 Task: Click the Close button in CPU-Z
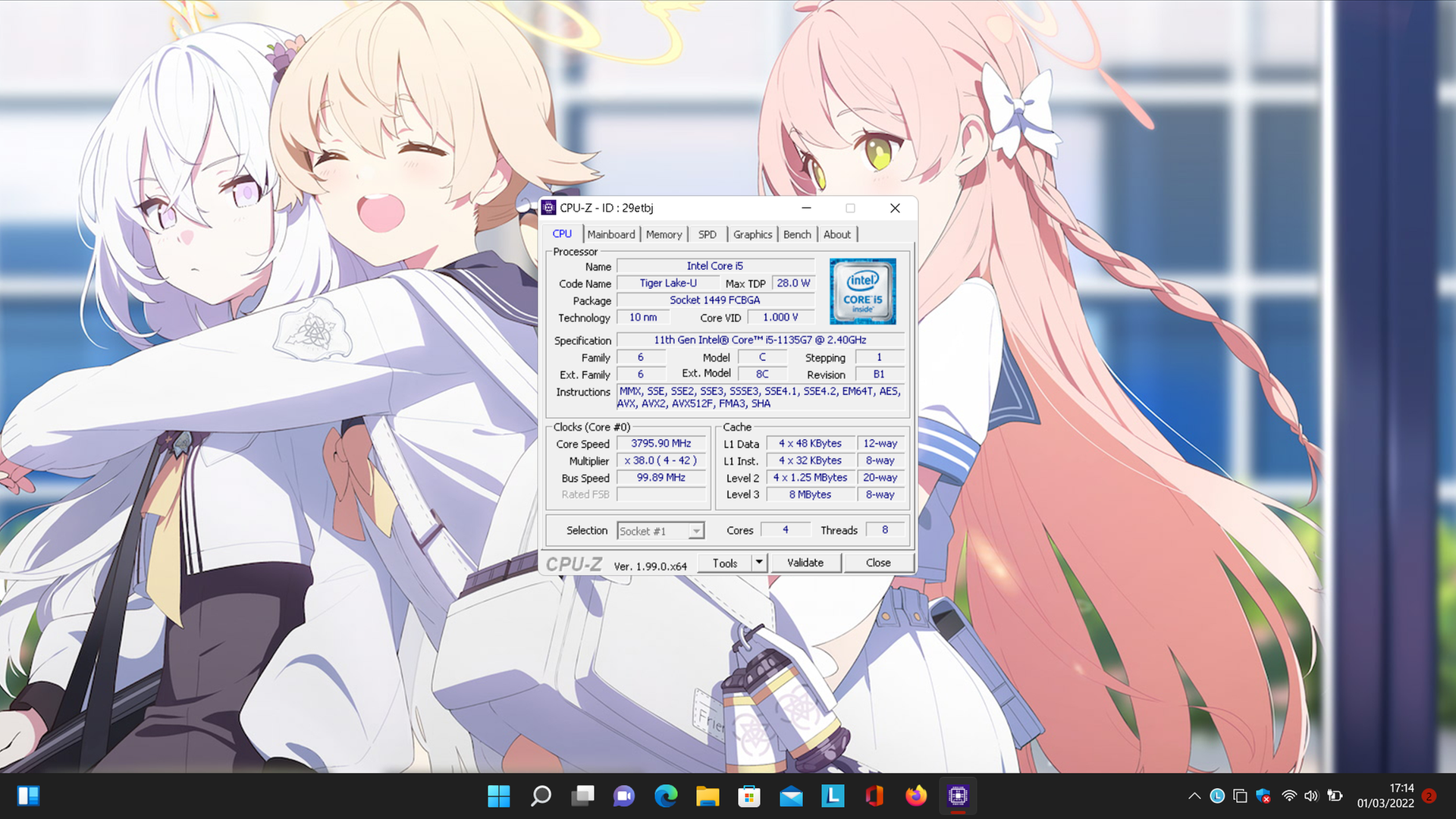pos(878,563)
